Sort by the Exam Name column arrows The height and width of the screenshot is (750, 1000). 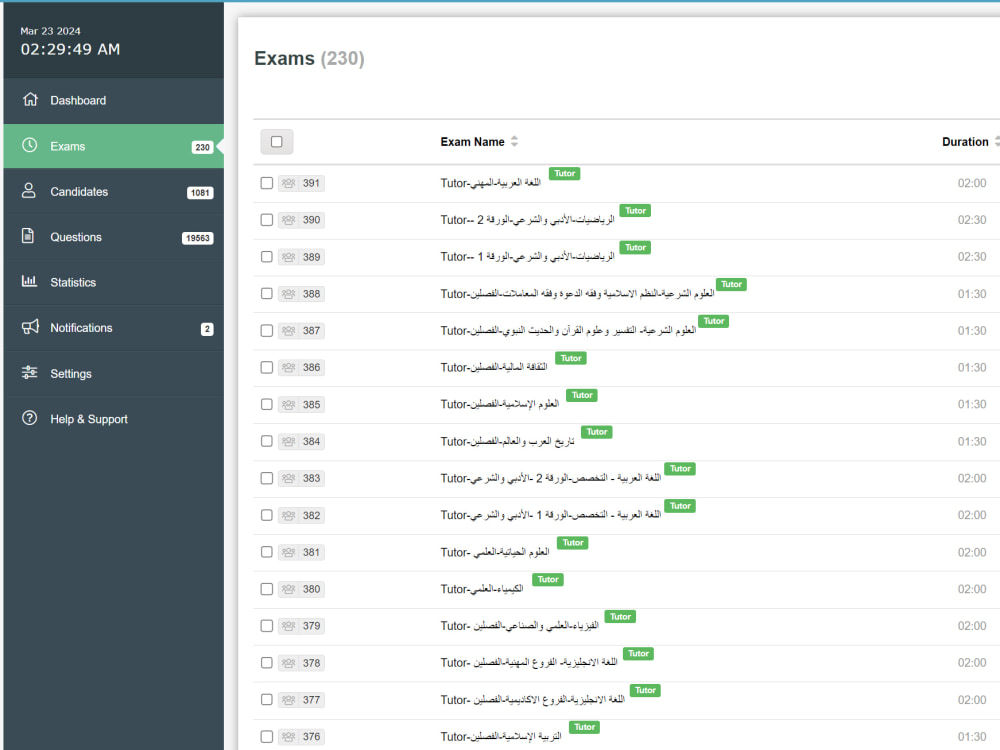tap(515, 142)
